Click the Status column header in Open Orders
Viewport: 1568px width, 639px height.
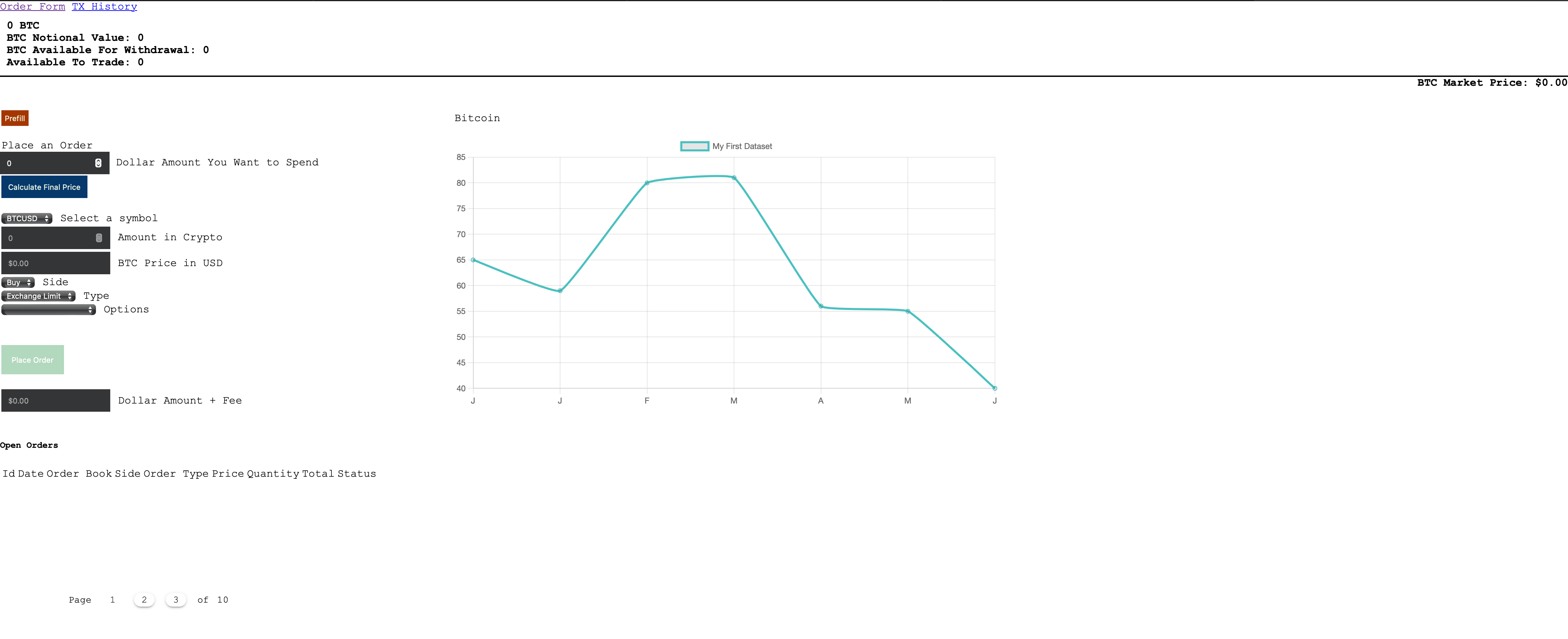[357, 474]
